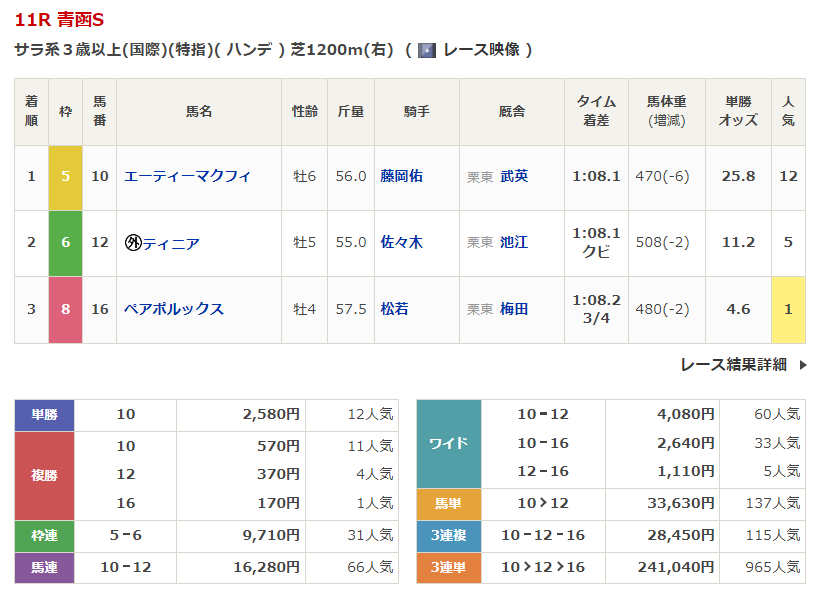
Task: Click the 馬体重 column header
Action: point(667,111)
